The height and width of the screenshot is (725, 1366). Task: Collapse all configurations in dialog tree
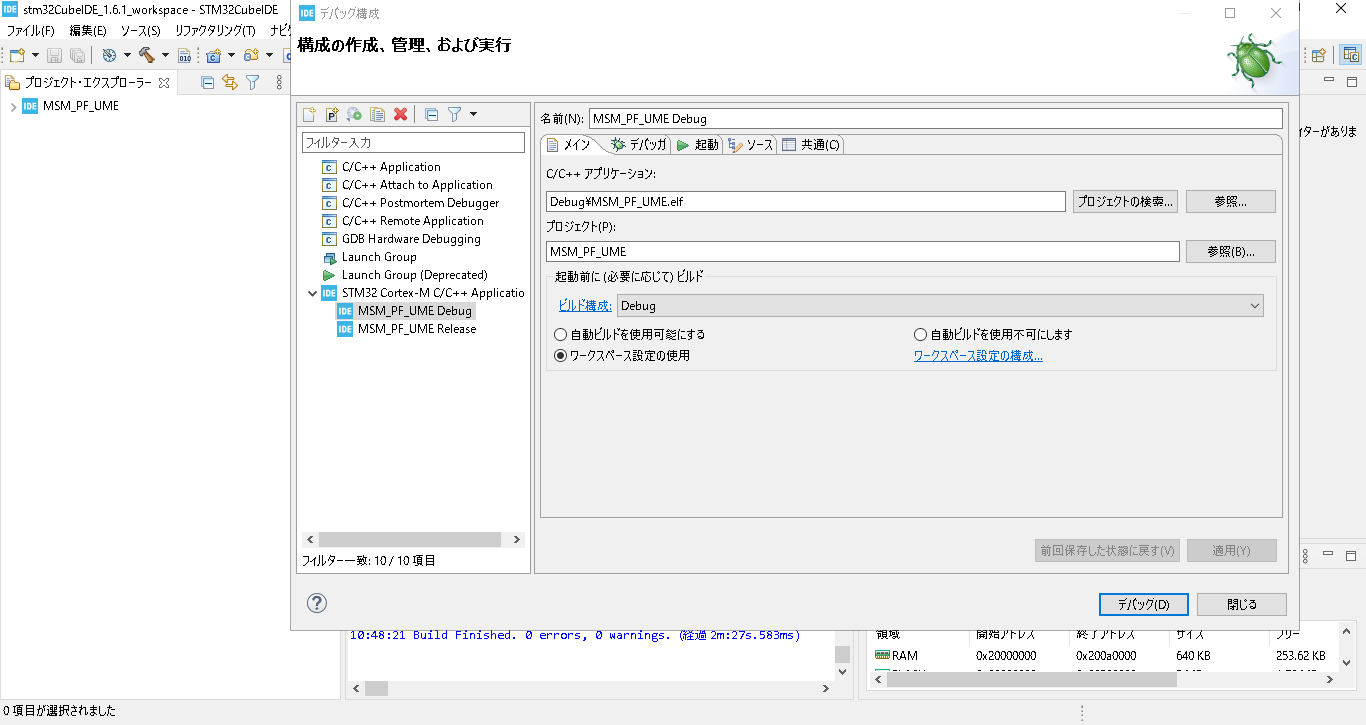coord(431,115)
